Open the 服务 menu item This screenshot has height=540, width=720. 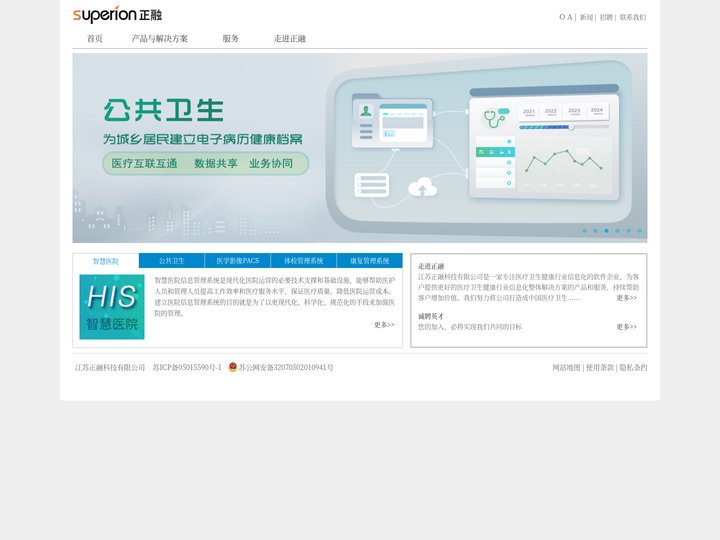tap(231, 39)
